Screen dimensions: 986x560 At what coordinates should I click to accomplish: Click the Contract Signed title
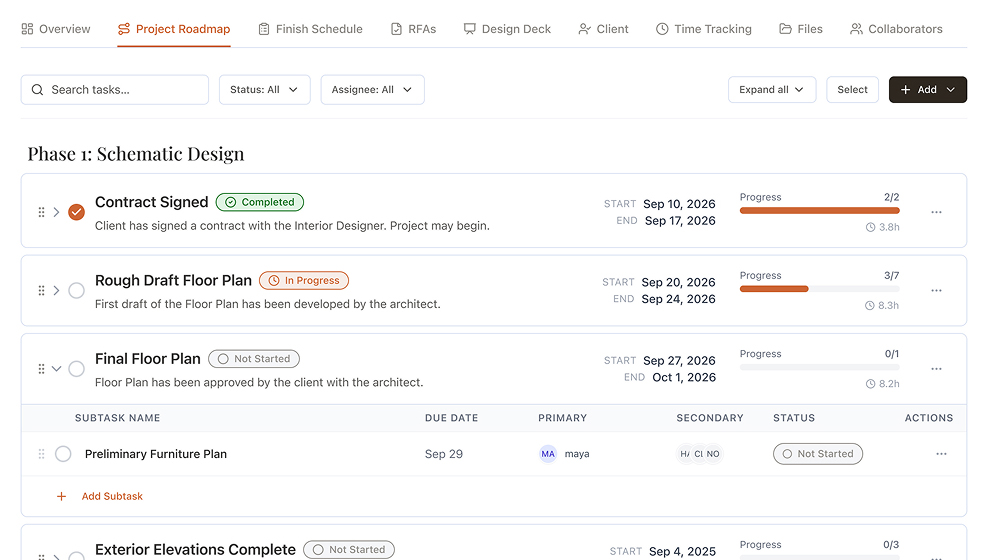click(x=152, y=202)
